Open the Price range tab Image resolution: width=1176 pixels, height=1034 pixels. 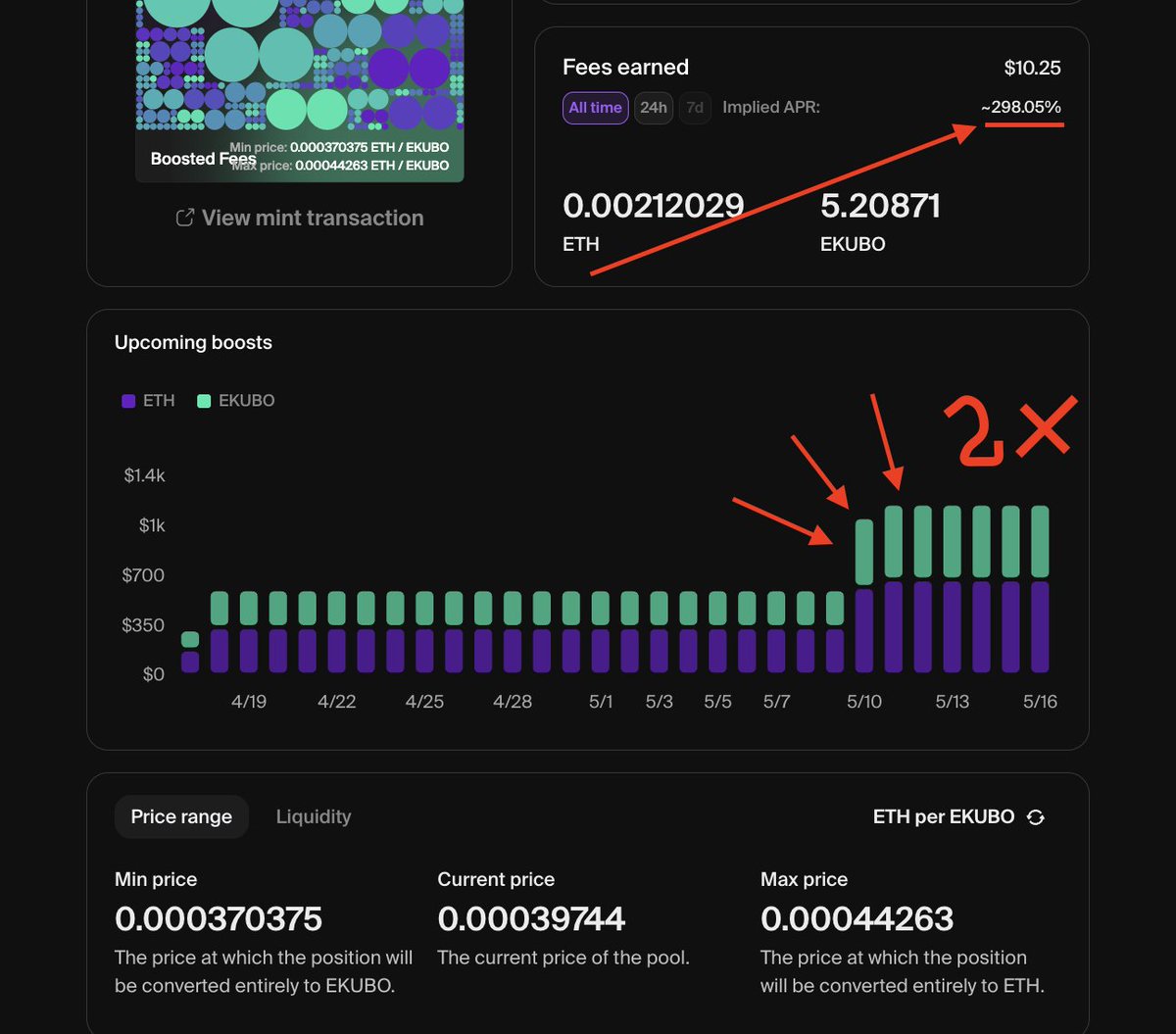(x=181, y=816)
